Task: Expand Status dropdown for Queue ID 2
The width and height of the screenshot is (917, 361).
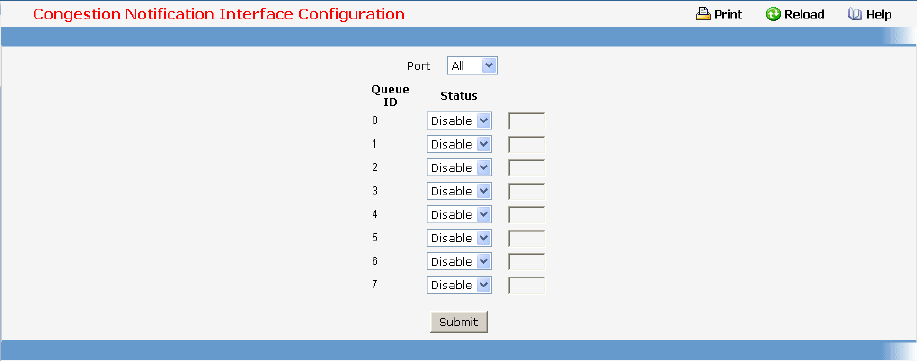Action: click(x=459, y=168)
